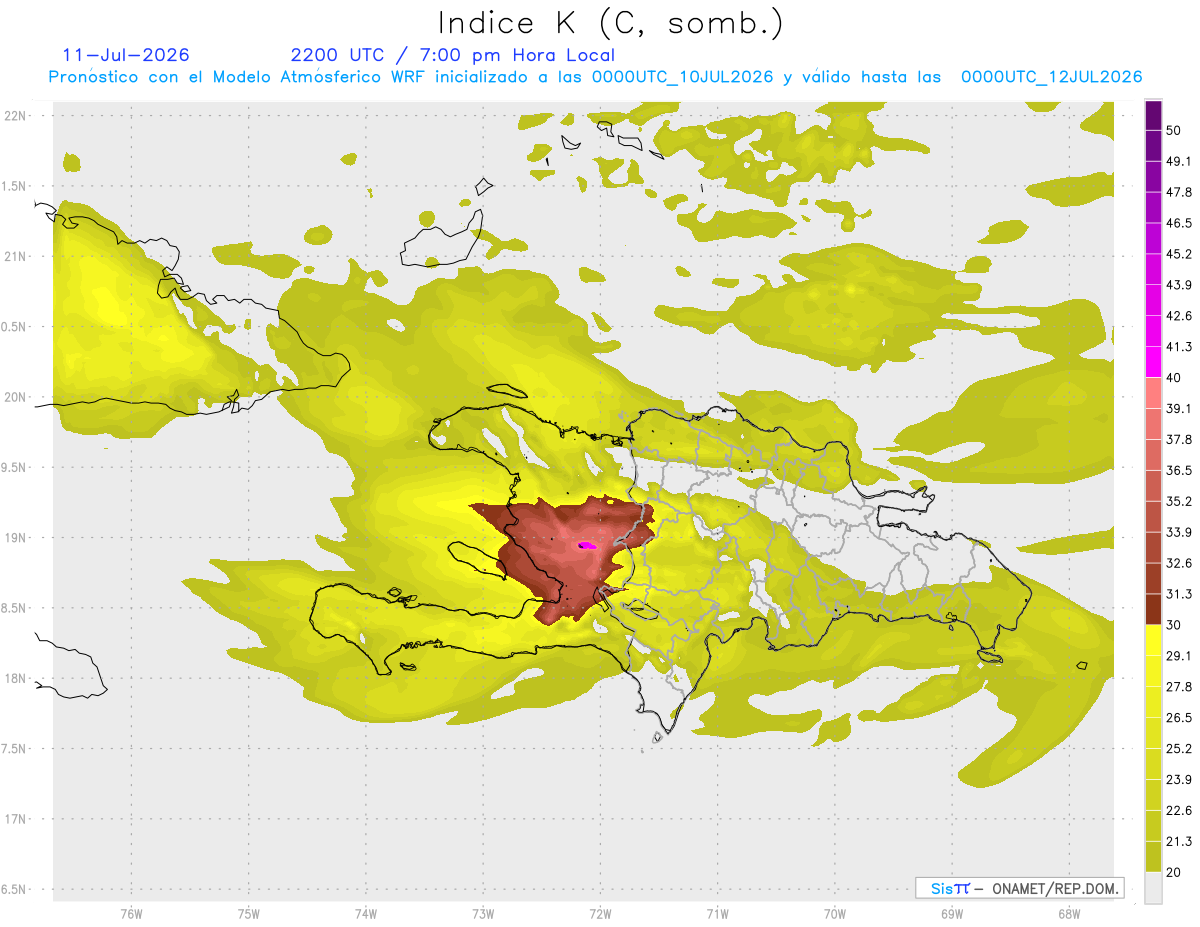Click the colorbar label "25.2"

pyautogui.click(x=1178, y=748)
